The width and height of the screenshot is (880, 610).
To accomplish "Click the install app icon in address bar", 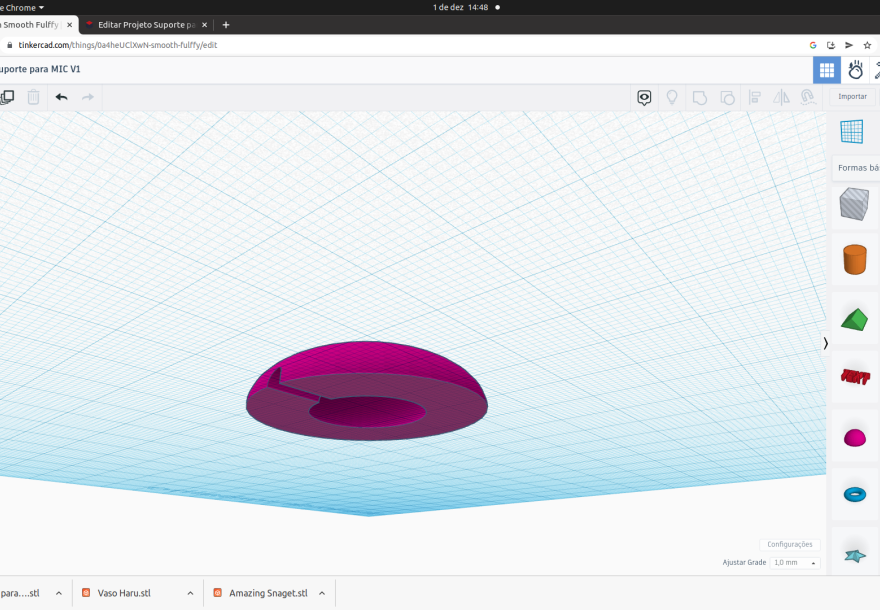I will coord(831,45).
